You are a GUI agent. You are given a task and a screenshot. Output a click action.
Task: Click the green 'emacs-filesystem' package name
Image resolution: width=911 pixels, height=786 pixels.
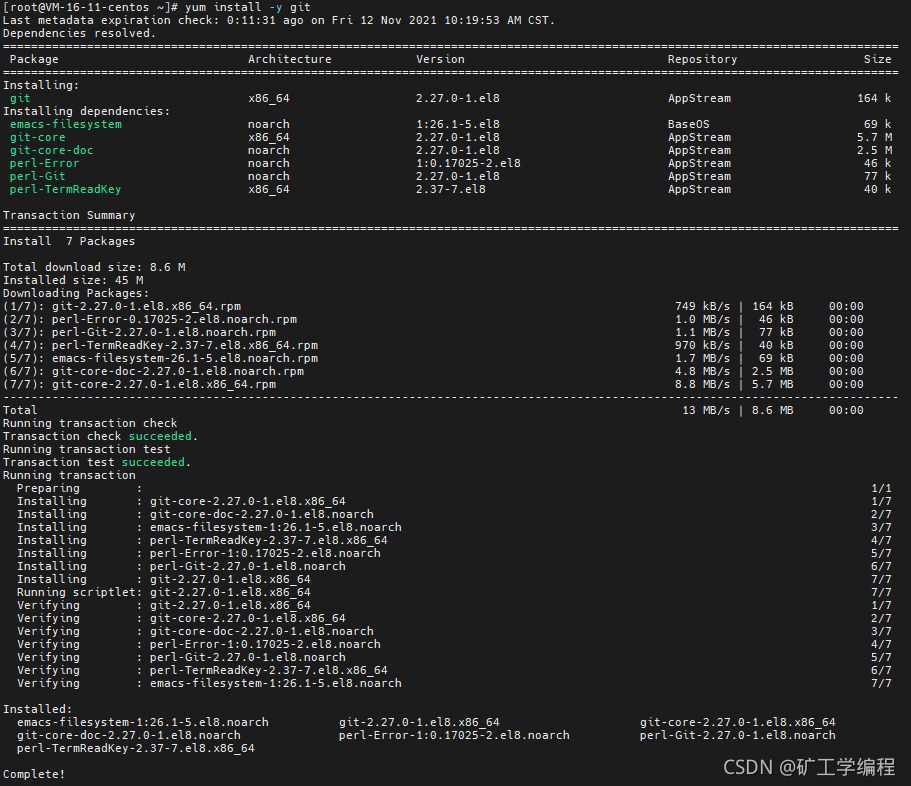click(x=66, y=124)
